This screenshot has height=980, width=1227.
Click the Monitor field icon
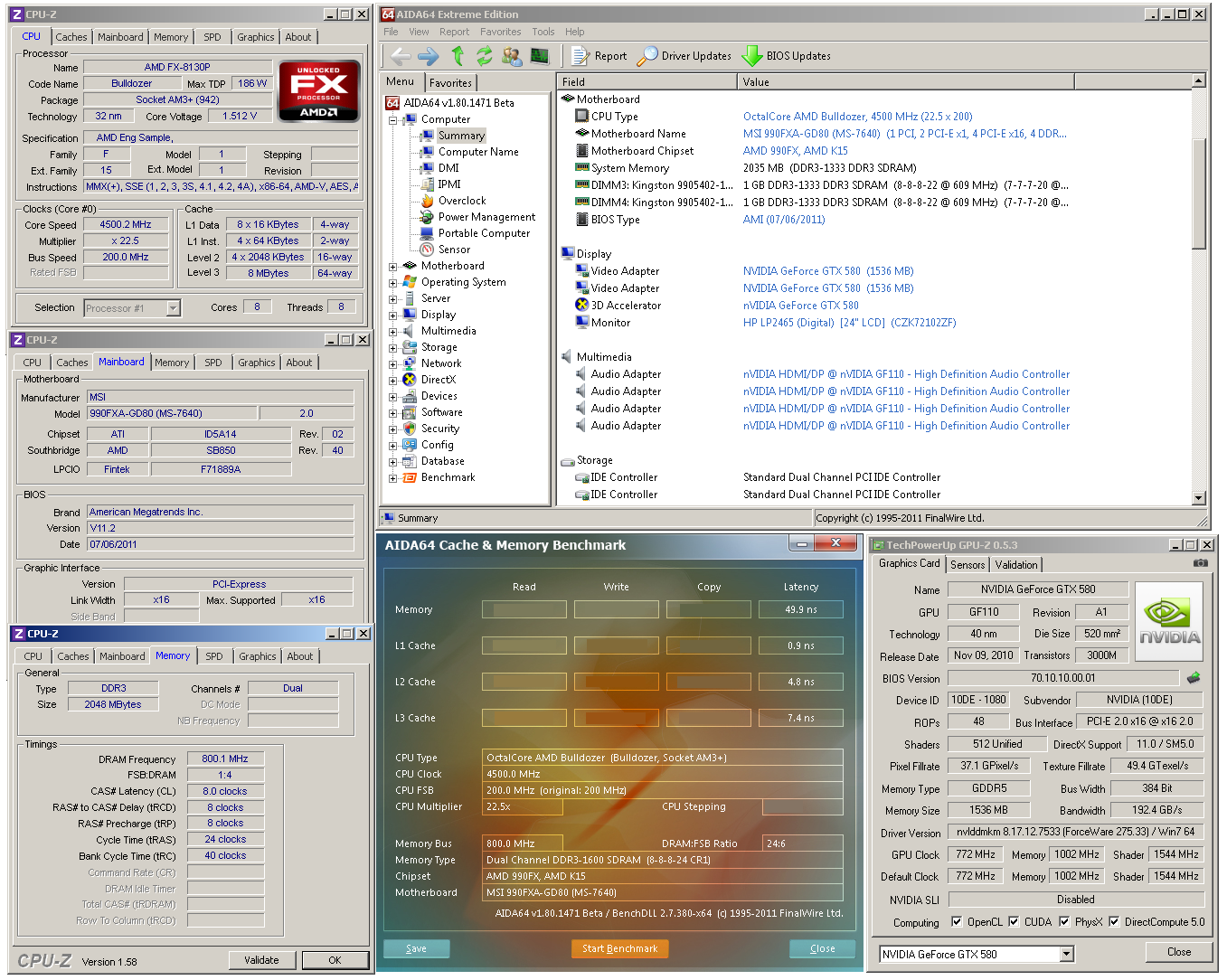pyautogui.click(x=582, y=323)
